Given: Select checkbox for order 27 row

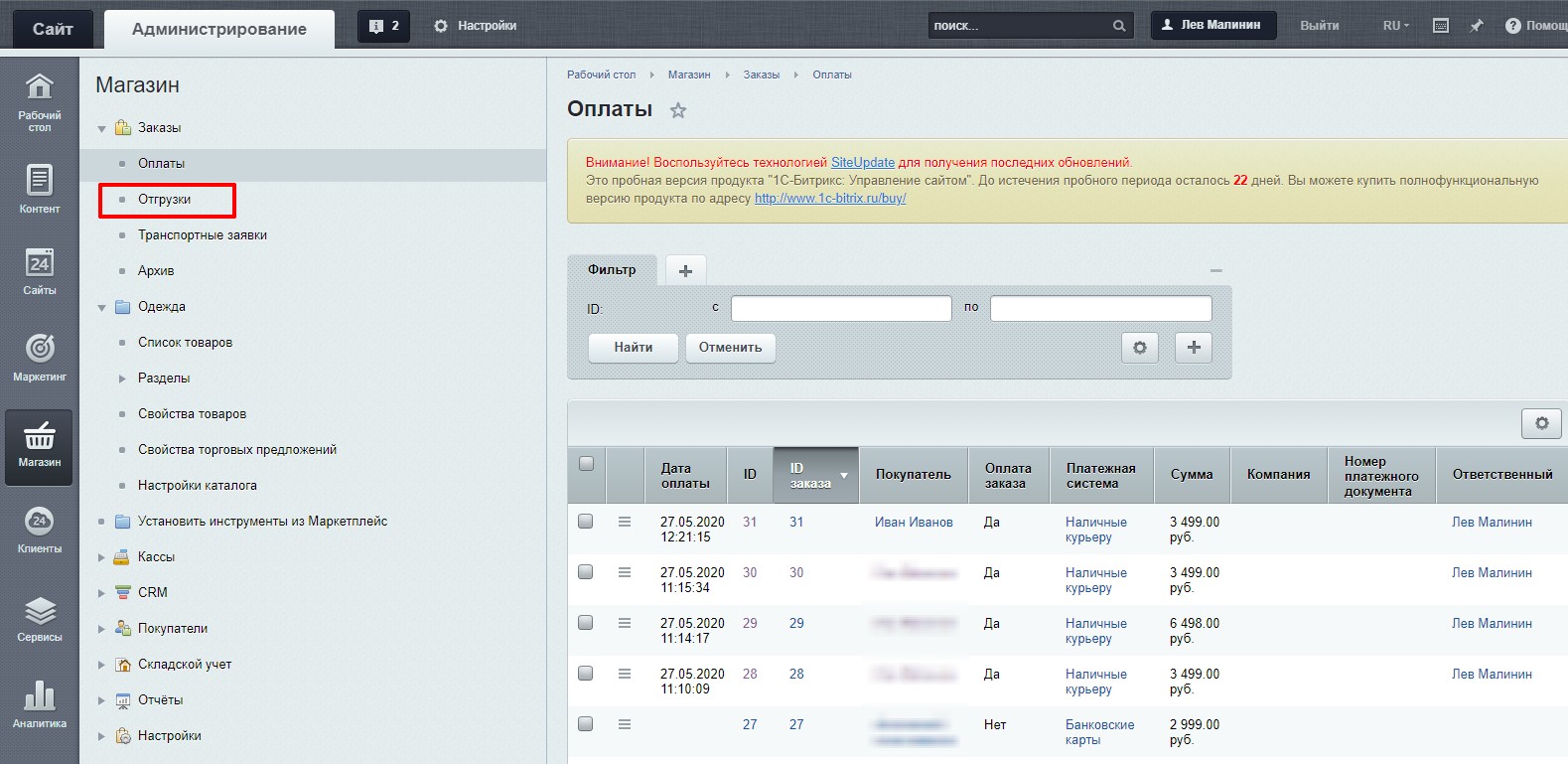Looking at the screenshot, I should click(x=586, y=724).
